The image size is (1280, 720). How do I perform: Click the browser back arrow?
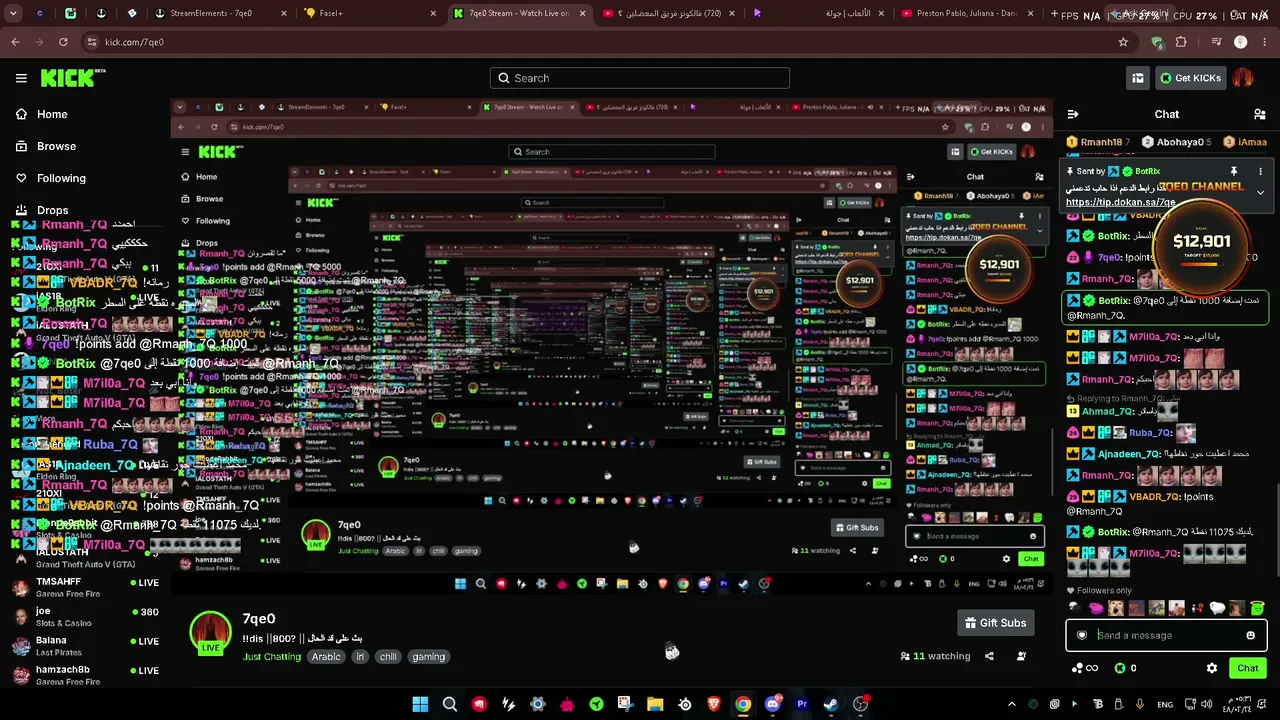point(15,42)
